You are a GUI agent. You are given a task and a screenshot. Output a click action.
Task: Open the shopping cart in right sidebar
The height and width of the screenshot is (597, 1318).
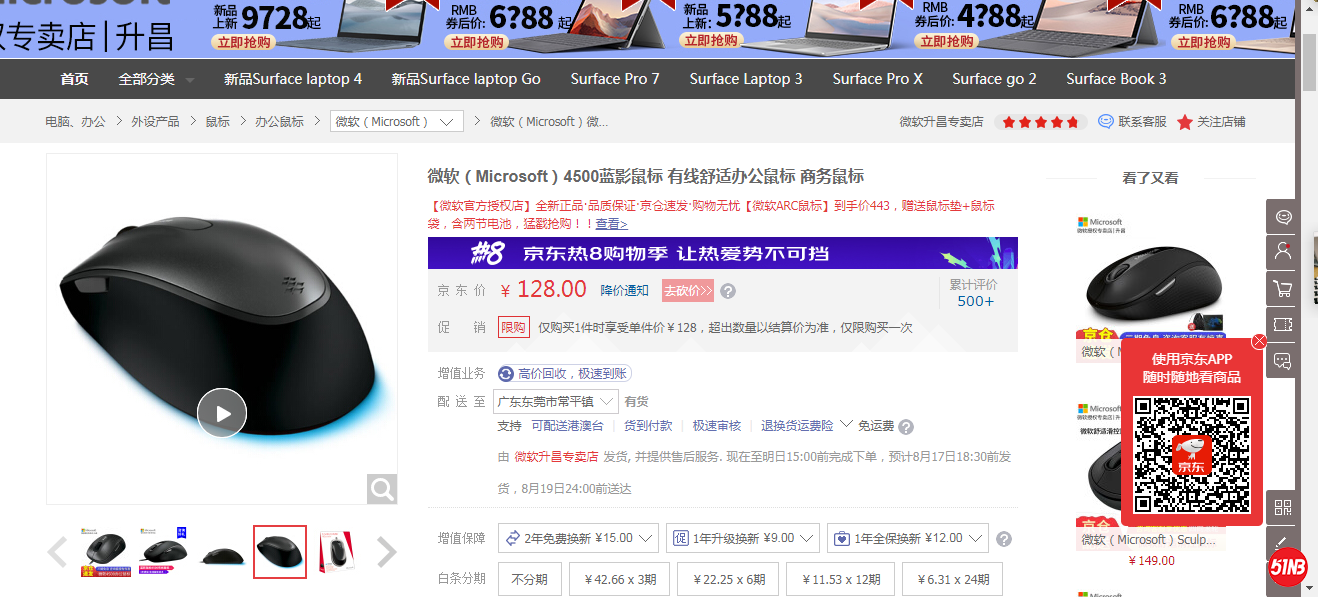(x=1282, y=289)
